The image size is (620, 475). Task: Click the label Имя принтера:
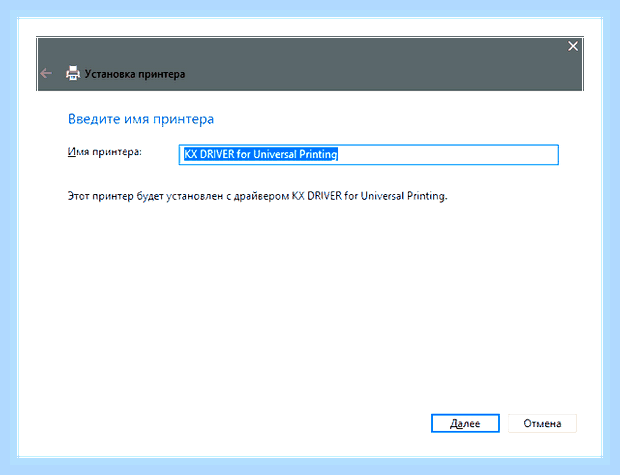point(104,152)
